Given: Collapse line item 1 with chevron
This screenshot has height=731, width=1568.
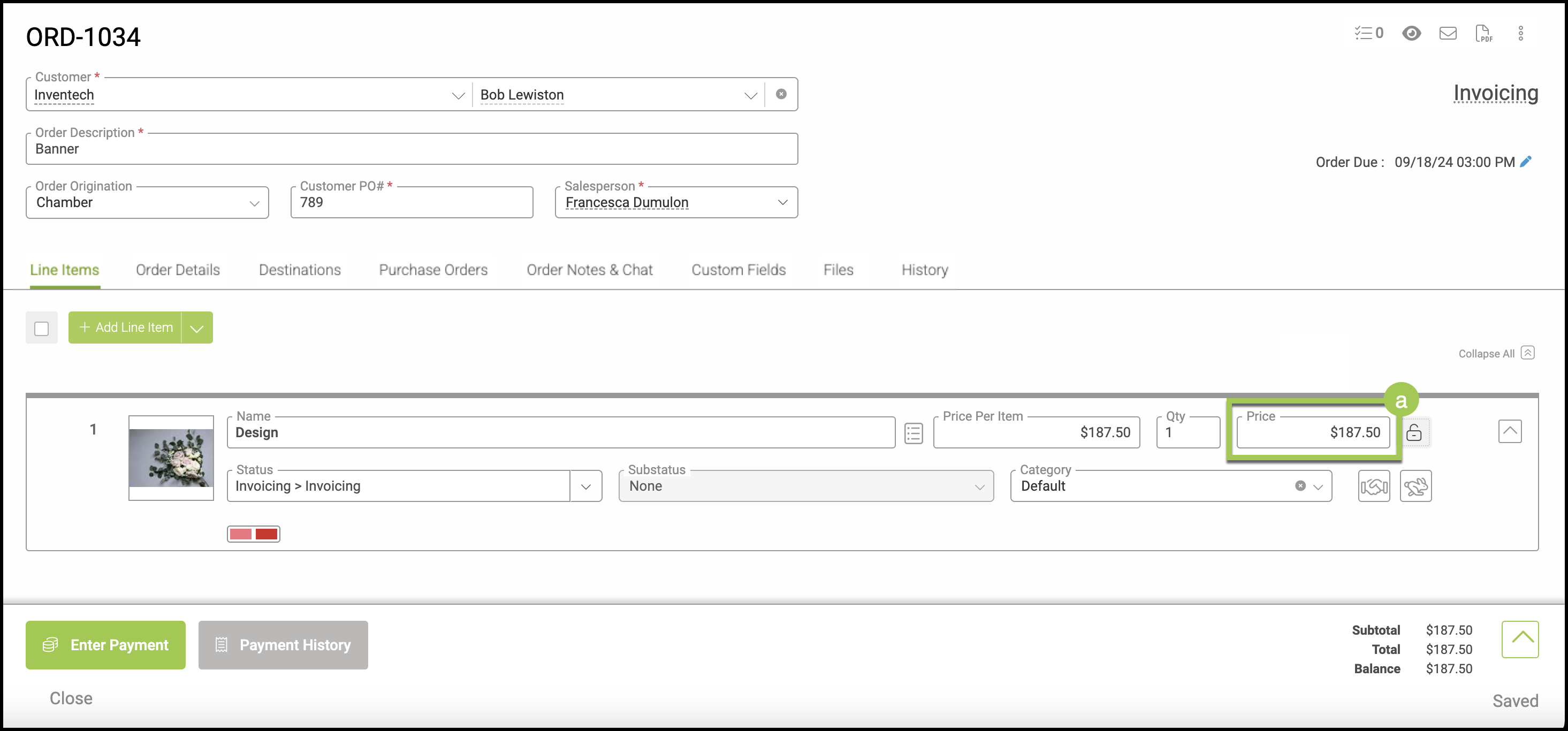Looking at the screenshot, I should click(x=1509, y=431).
